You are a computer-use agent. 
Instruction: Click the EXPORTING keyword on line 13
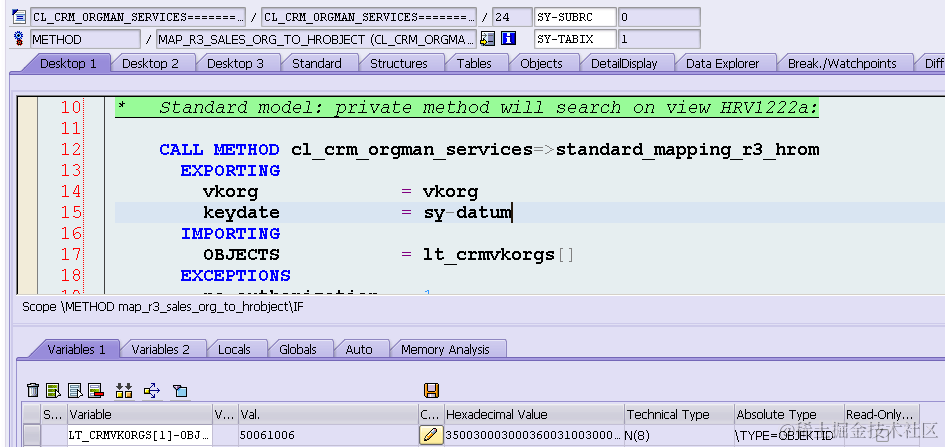click(x=230, y=170)
